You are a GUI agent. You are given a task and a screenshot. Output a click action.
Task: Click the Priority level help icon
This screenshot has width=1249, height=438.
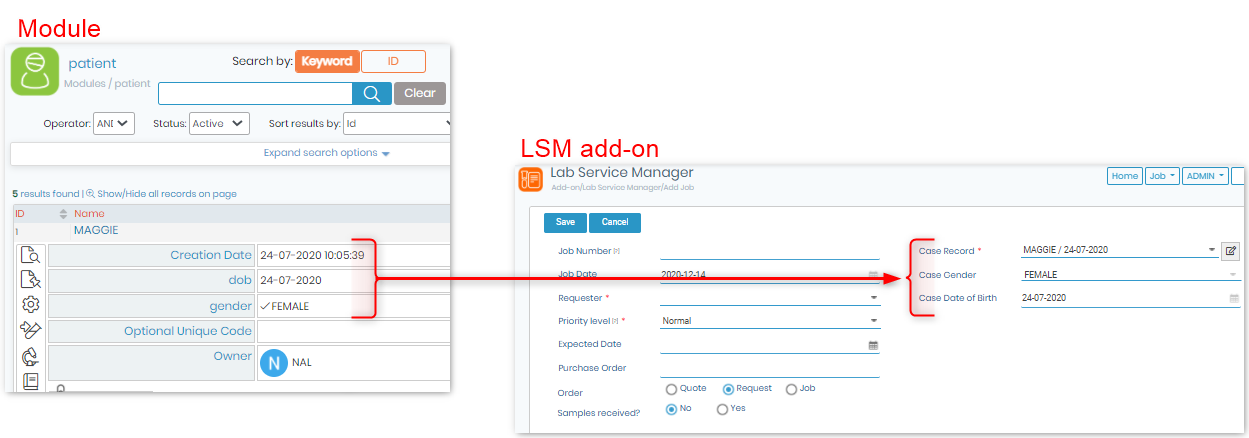[616, 321]
